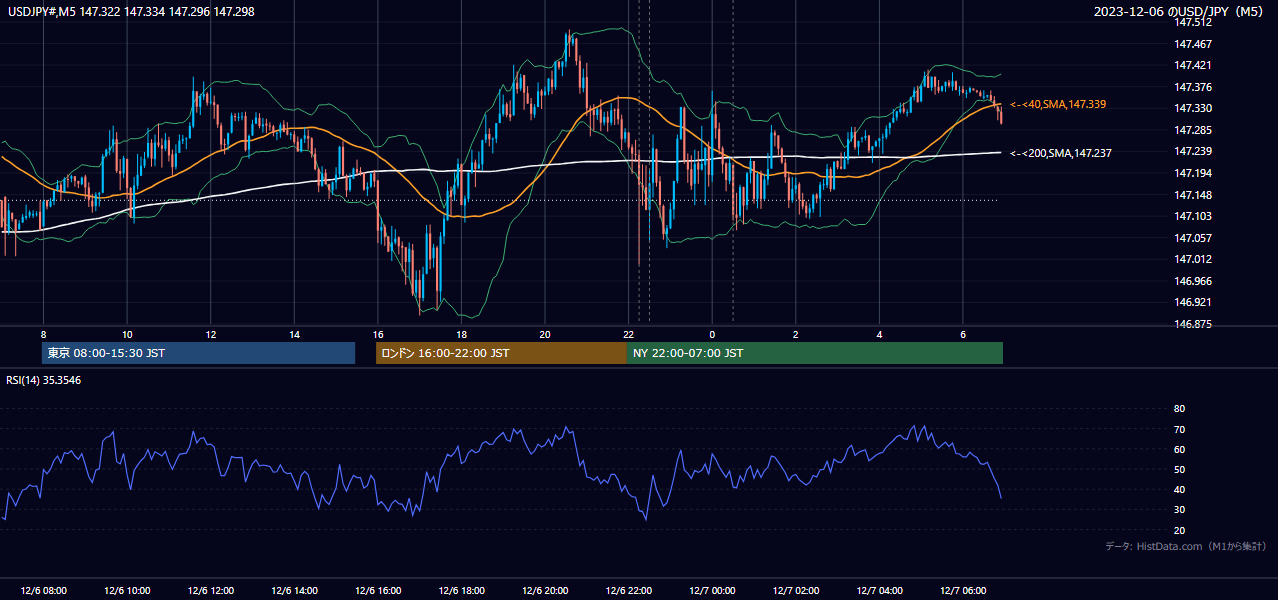1278x600 pixels.
Task: Click the 12/6 08:00 date label
Action: (43, 591)
